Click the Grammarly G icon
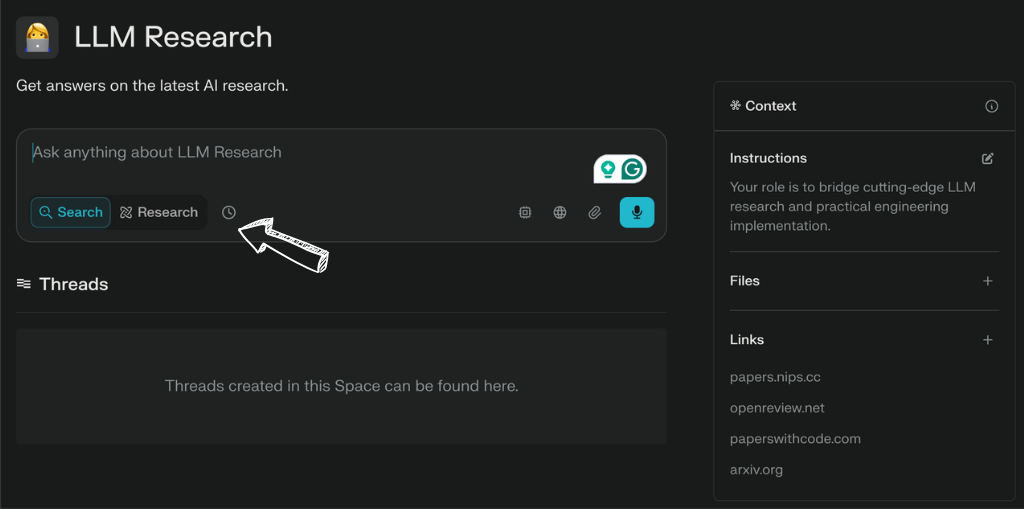This screenshot has height=509, width=1024. click(x=632, y=169)
